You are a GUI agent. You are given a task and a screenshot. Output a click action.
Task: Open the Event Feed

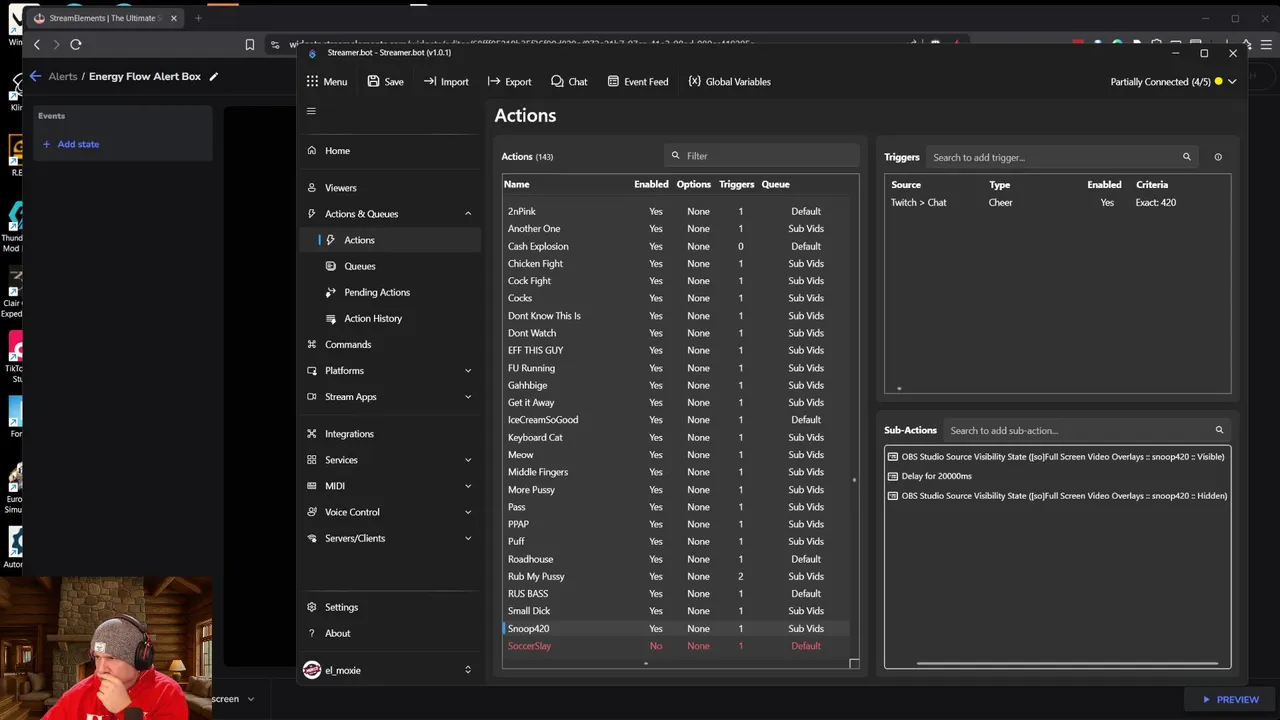point(638,82)
